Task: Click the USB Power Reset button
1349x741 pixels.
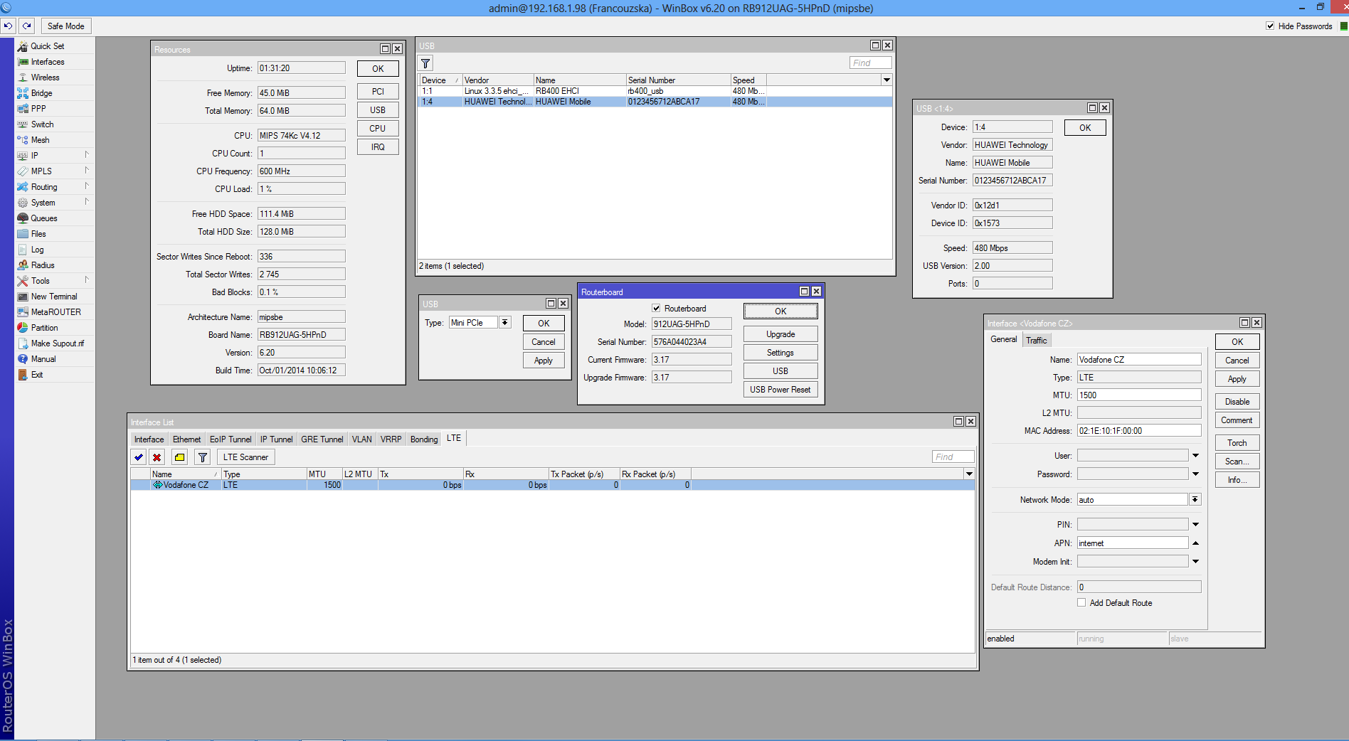Action: click(x=780, y=389)
